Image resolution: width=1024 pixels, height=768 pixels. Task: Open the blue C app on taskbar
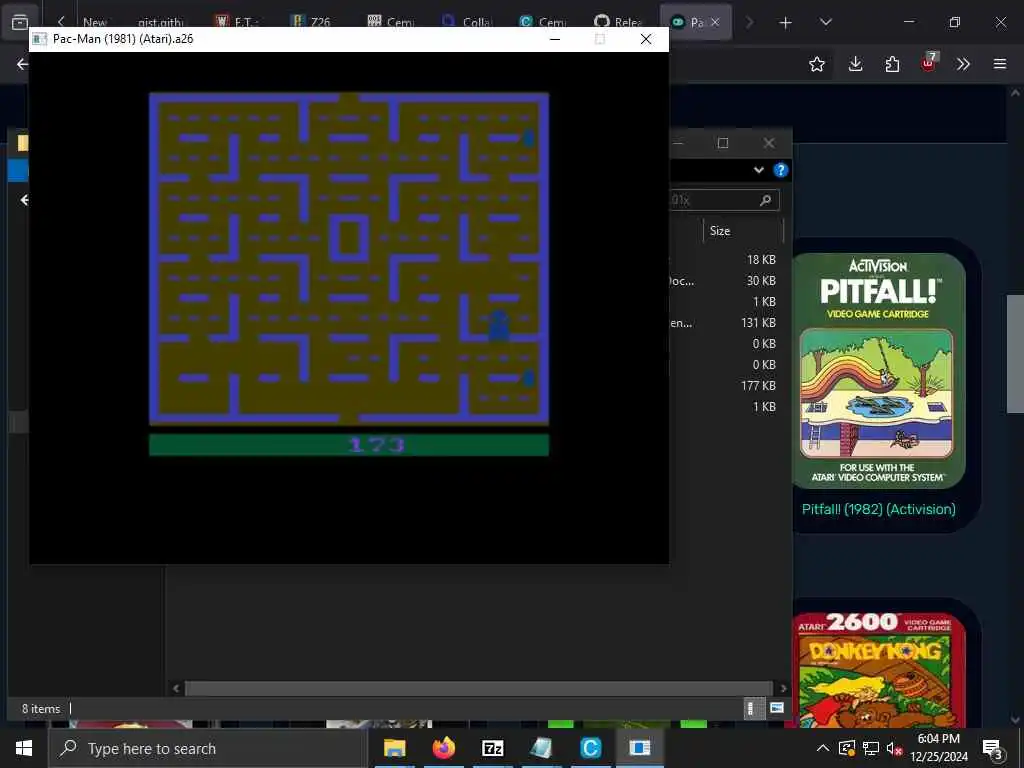point(590,748)
